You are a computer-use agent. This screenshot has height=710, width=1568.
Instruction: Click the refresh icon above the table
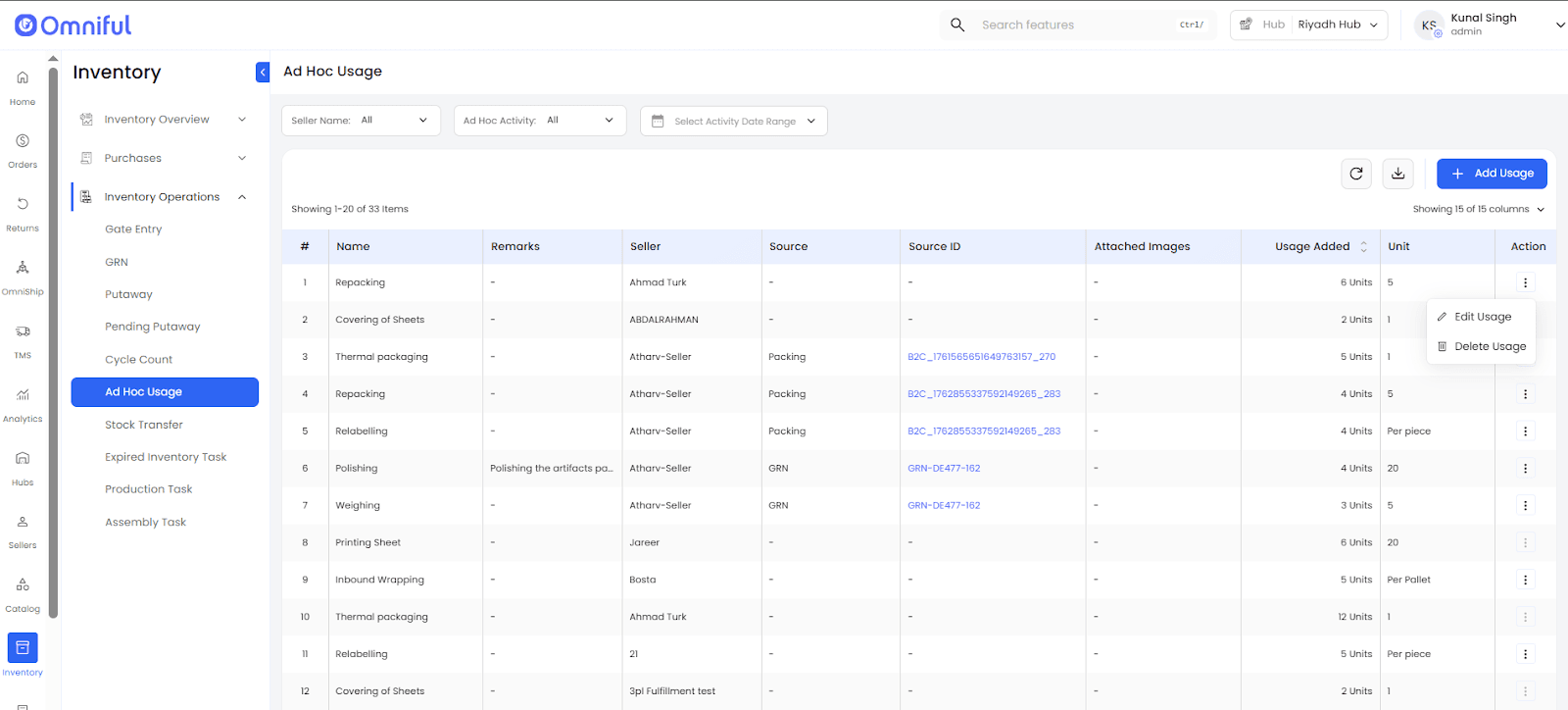[1355, 174]
